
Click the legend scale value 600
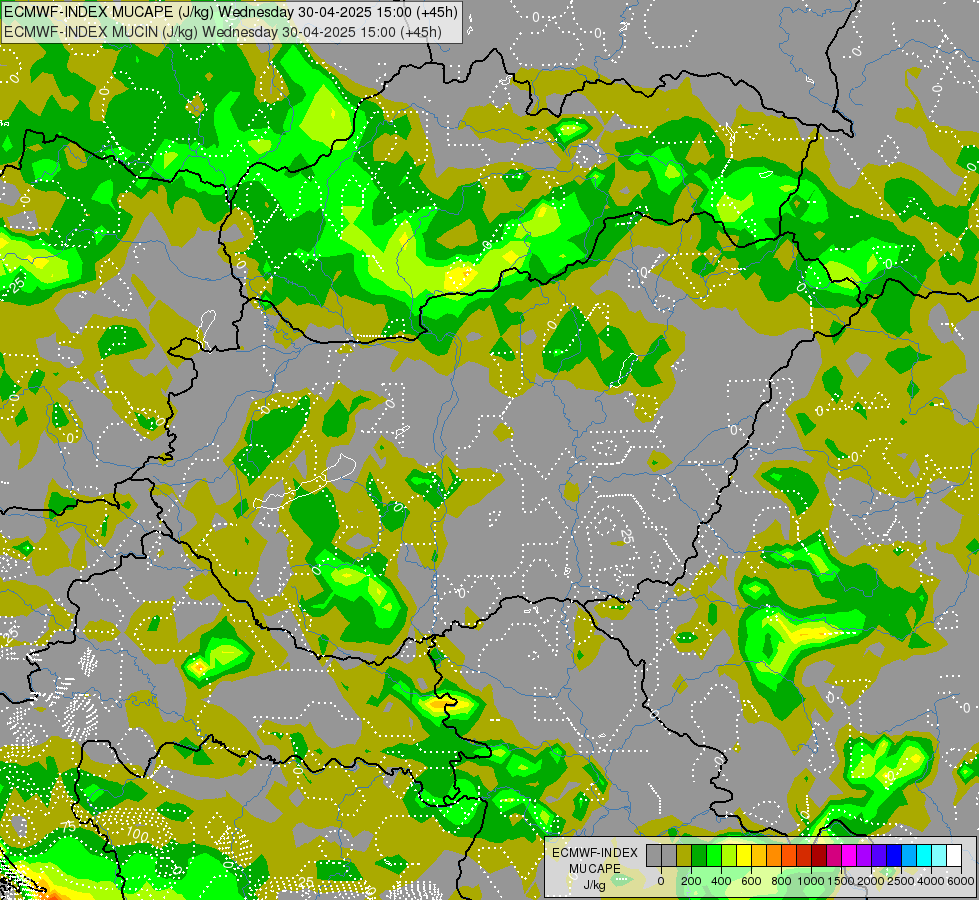[751, 881]
